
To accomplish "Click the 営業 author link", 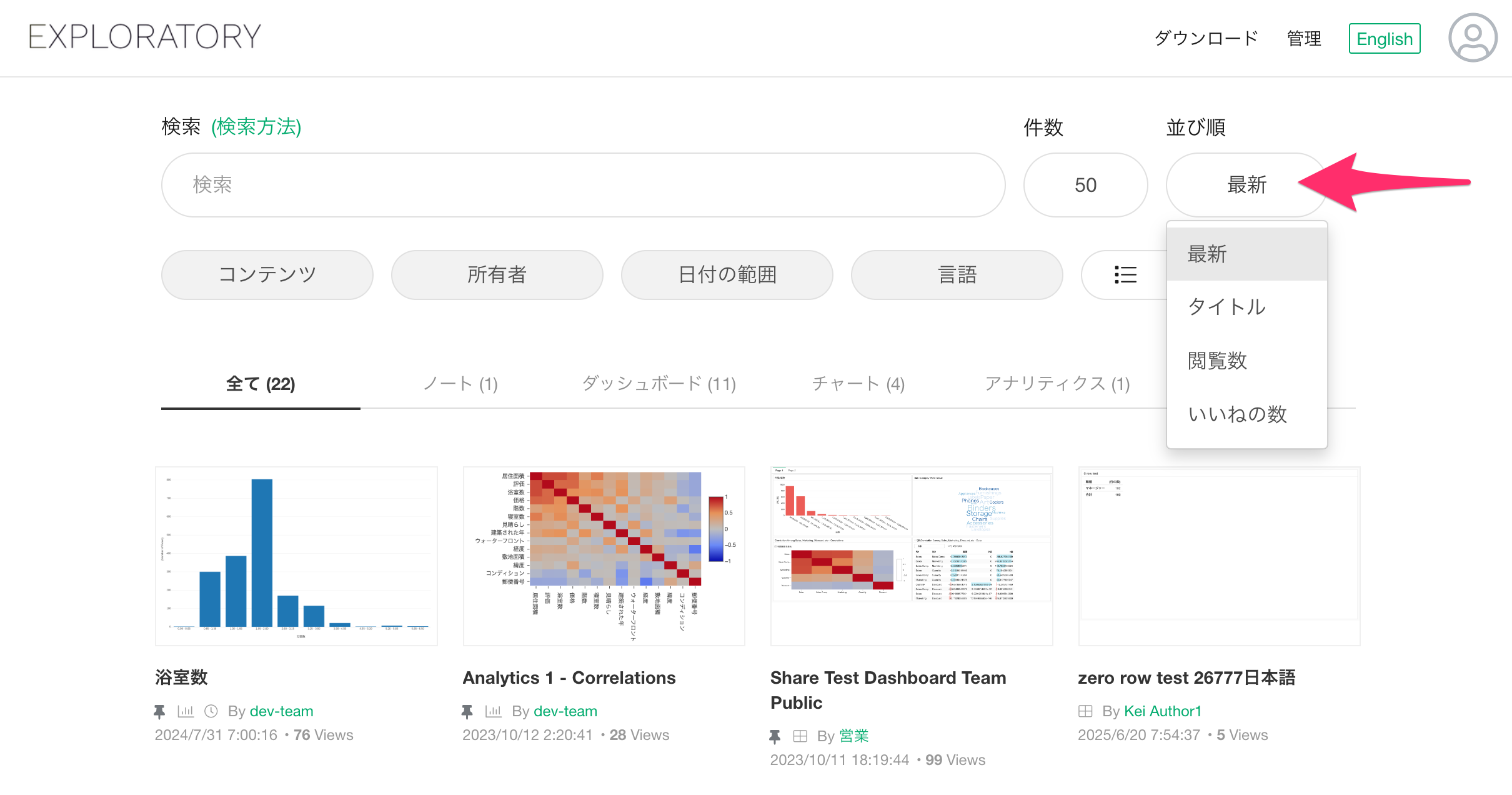I will pos(854,736).
